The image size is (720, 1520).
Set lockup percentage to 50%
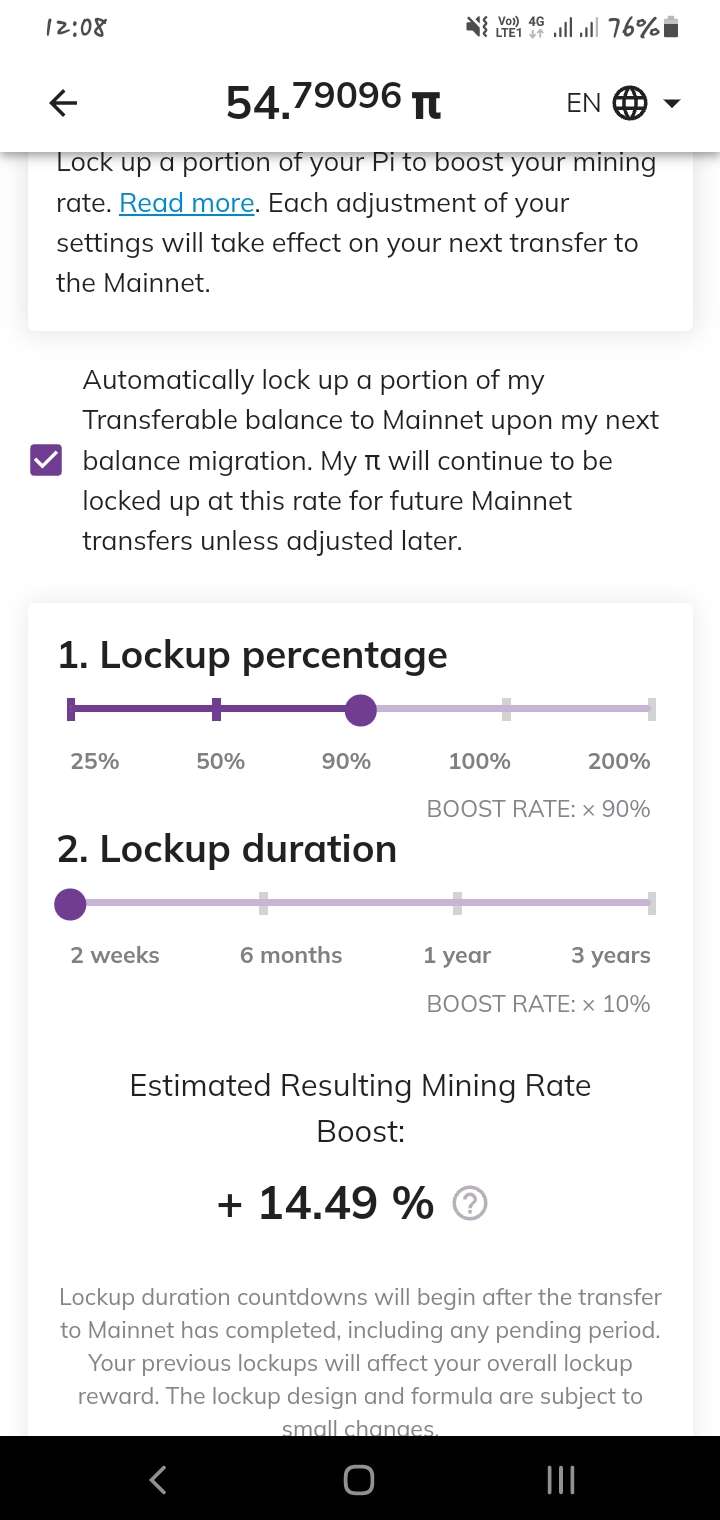coord(216,710)
